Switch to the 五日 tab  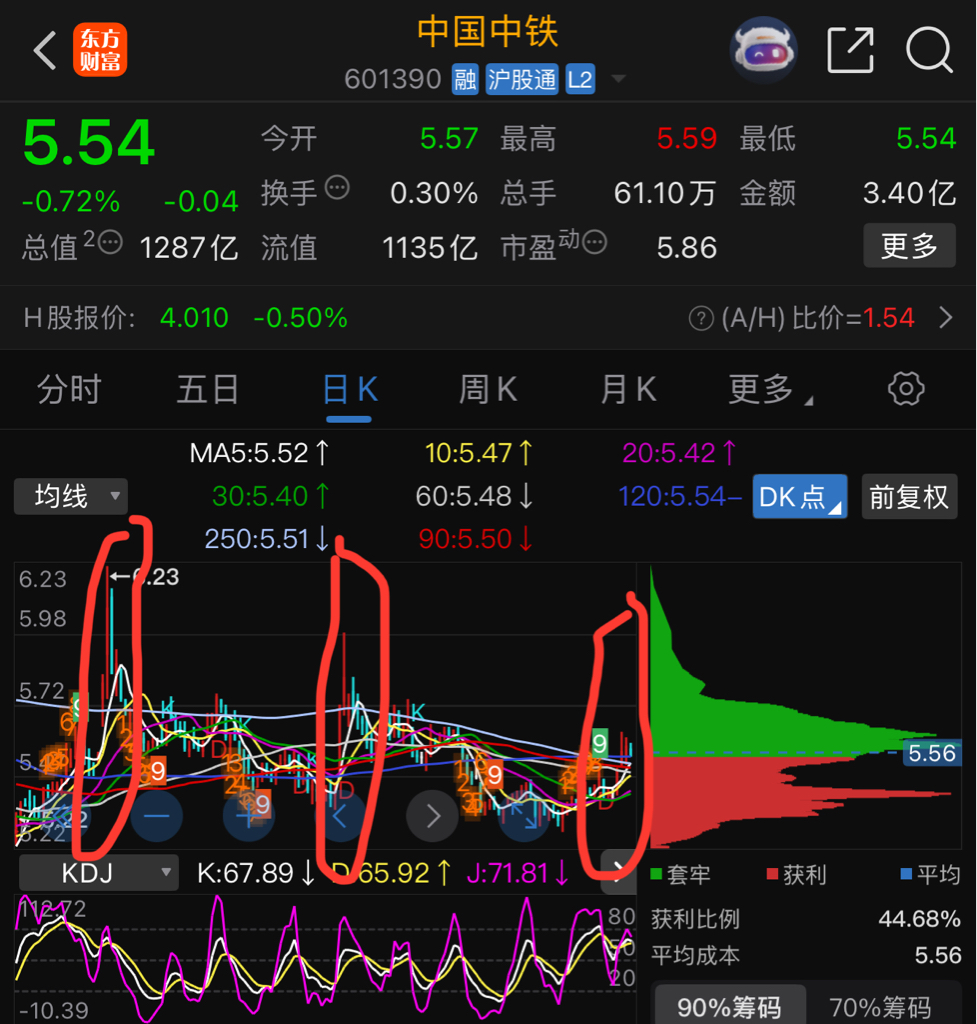[x=208, y=389]
